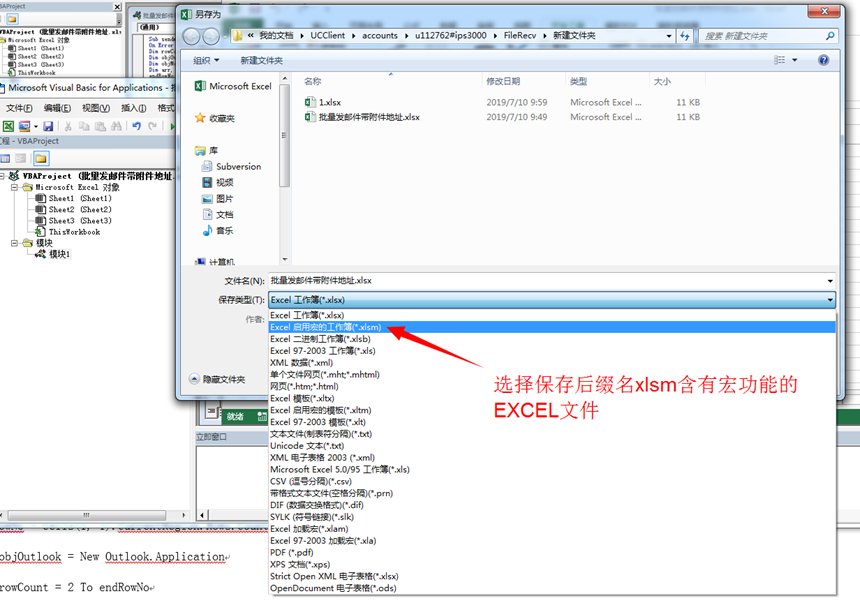
Task: Open 文件(F) menu in VBA editor
Action: click(19, 108)
